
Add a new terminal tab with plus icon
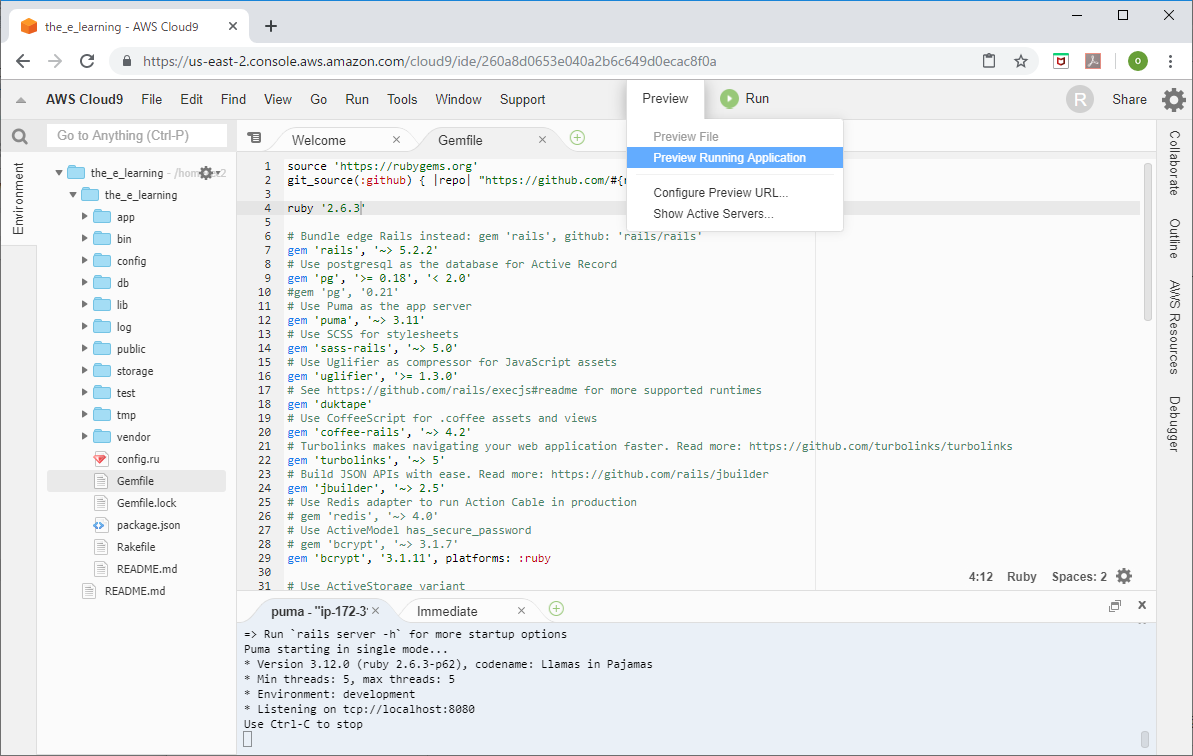[x=556, y=608]
